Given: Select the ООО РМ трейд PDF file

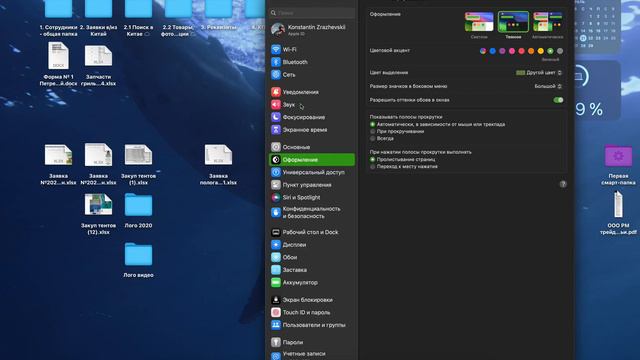Looking at the screenshot, I should 618,213.
